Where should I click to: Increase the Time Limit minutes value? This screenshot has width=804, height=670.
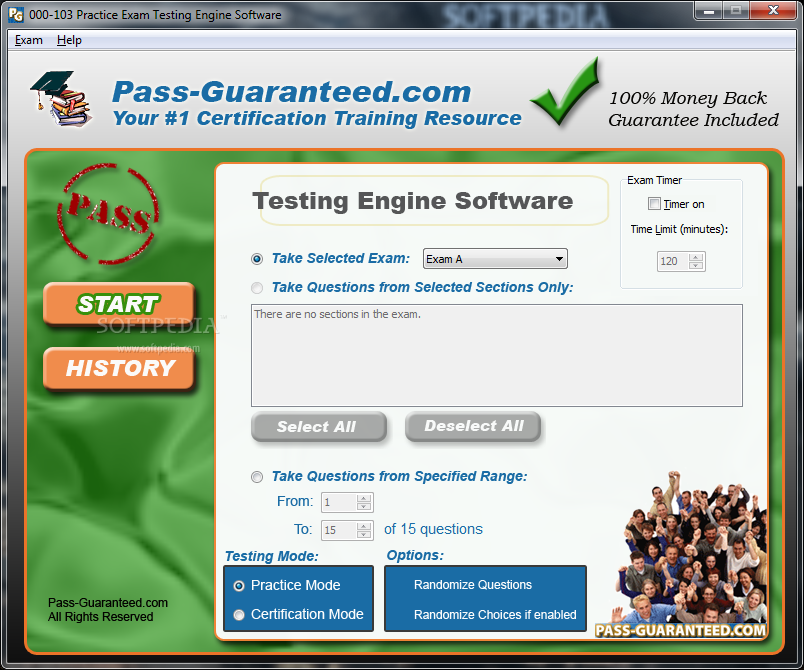click(696, 257)
